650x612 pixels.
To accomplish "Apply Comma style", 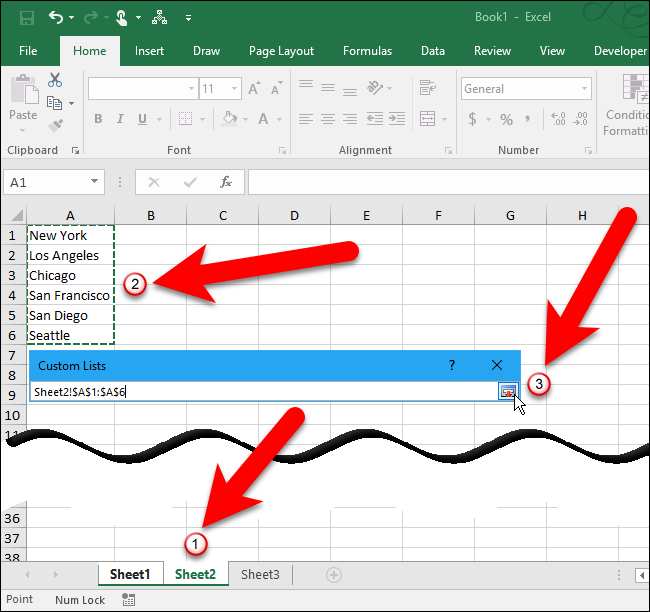I will (x=527, y=119).
